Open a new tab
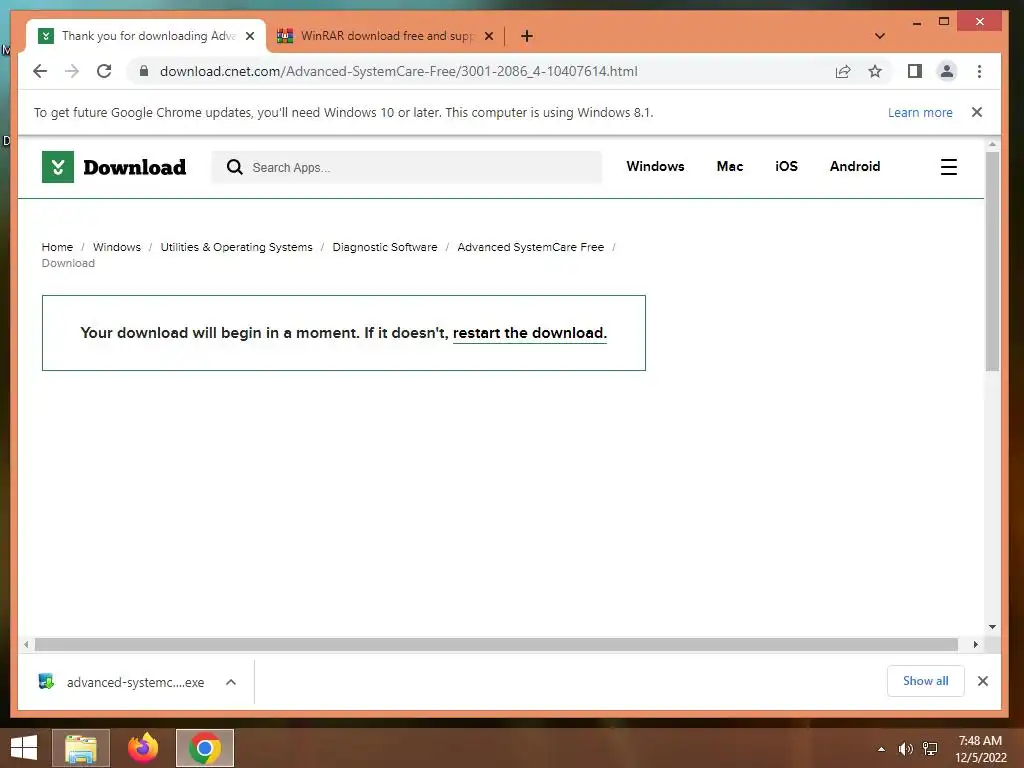This screenshot has width=1024, height=768. (527, 36)
